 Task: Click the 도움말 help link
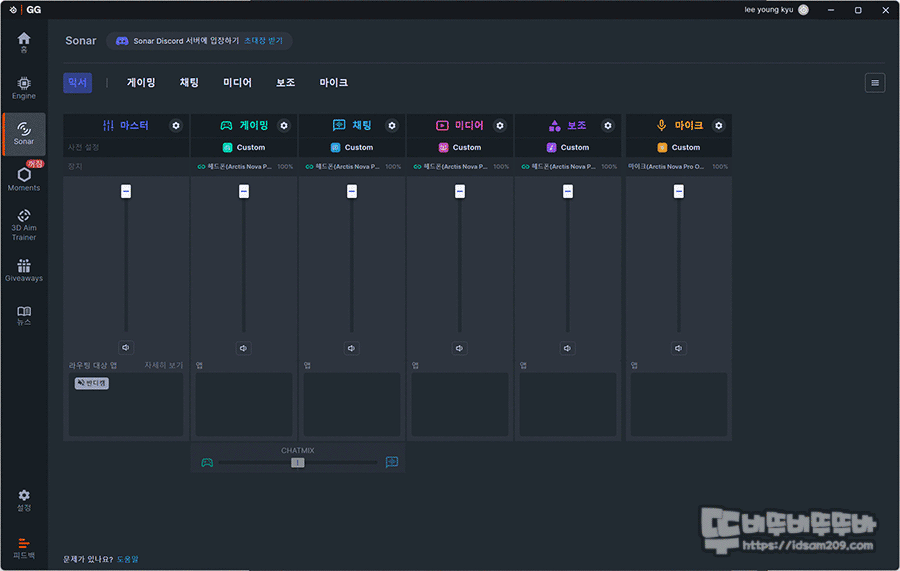tap(127, 559)
